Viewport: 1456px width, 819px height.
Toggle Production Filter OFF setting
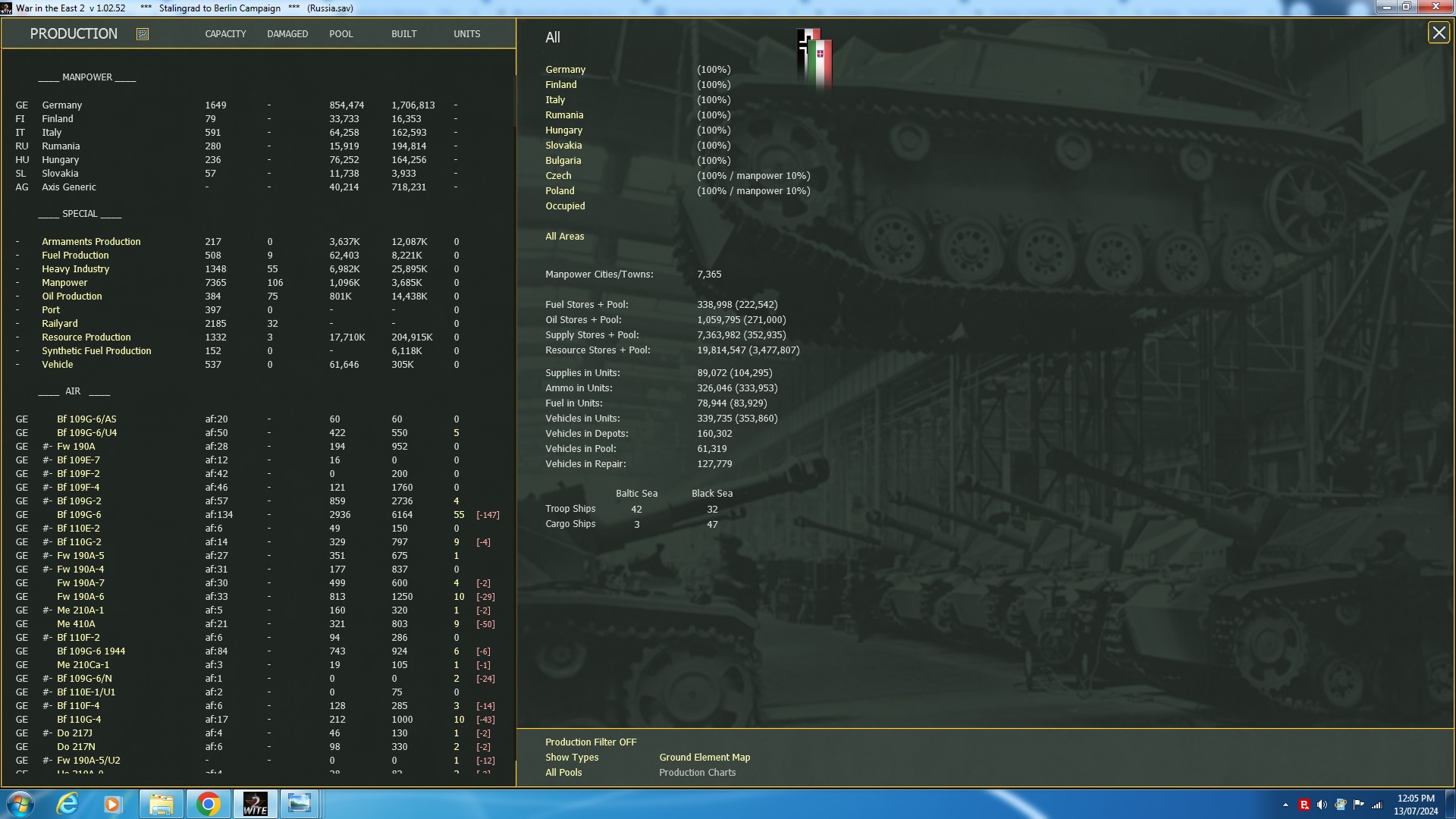pyautogui.click(x=591, y=742)
